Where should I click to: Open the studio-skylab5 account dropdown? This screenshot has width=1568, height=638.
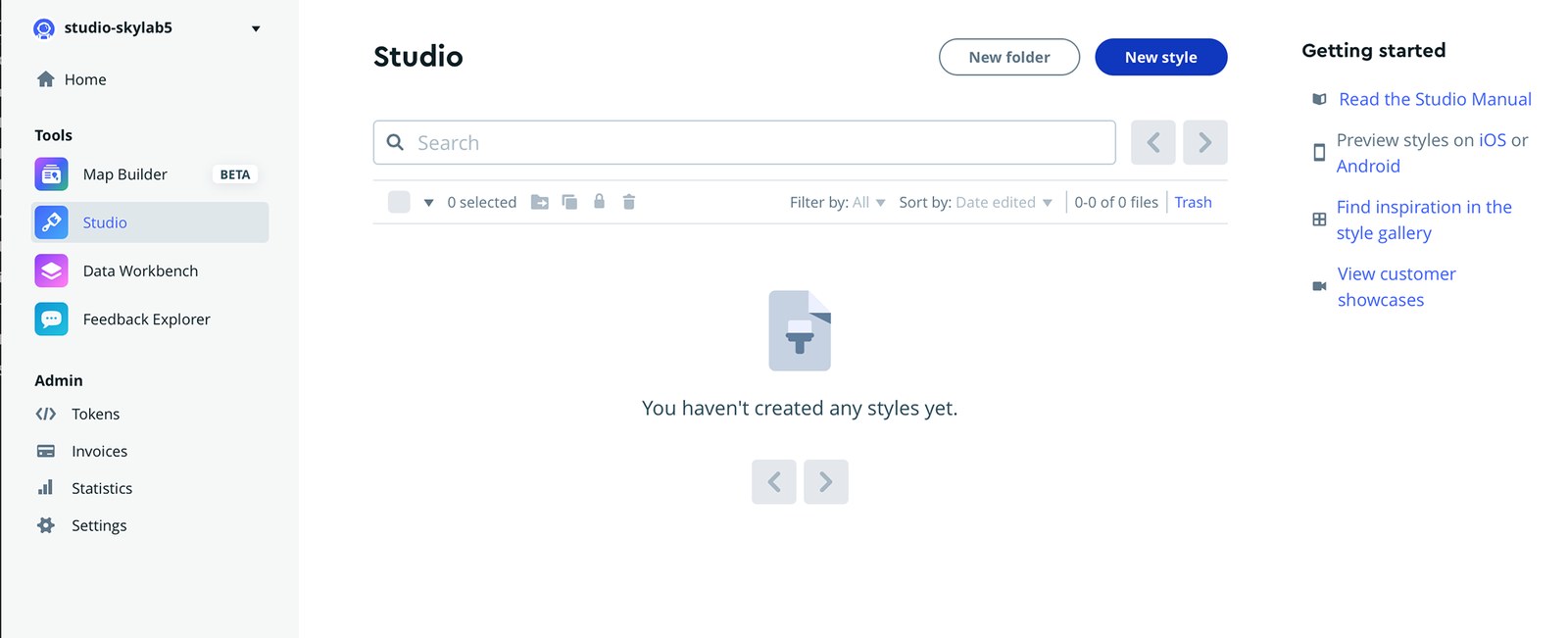[x=256, y=28]
